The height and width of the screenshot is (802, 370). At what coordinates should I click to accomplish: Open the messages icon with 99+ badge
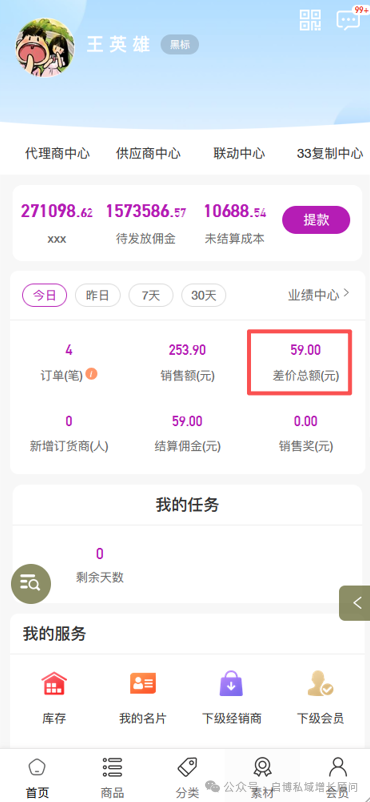(350, 18)
